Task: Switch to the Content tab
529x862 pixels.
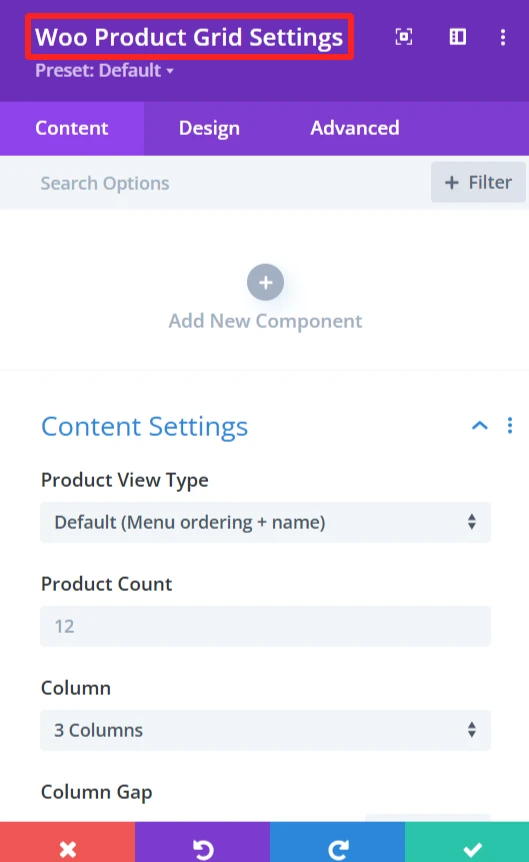Action: click(x=72, y=128)
